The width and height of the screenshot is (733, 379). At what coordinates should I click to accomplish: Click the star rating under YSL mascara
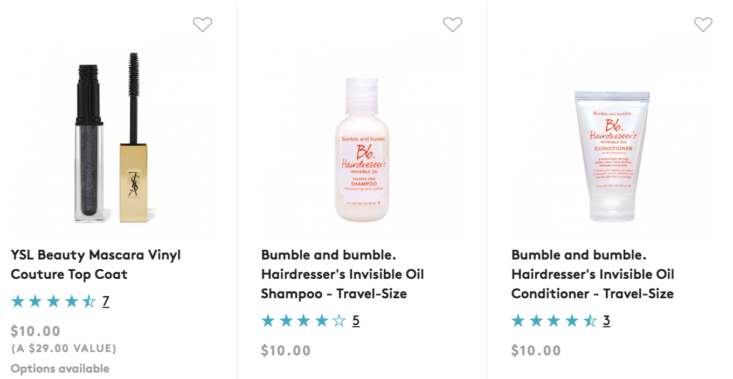click(x=53, y=301)
